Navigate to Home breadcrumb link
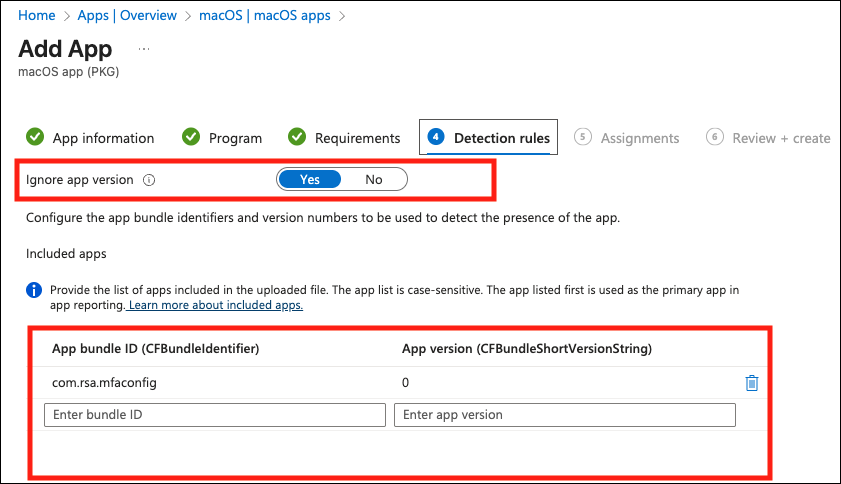Image resolution: width=841 pixels, height=484 pixels. [37, 16]
